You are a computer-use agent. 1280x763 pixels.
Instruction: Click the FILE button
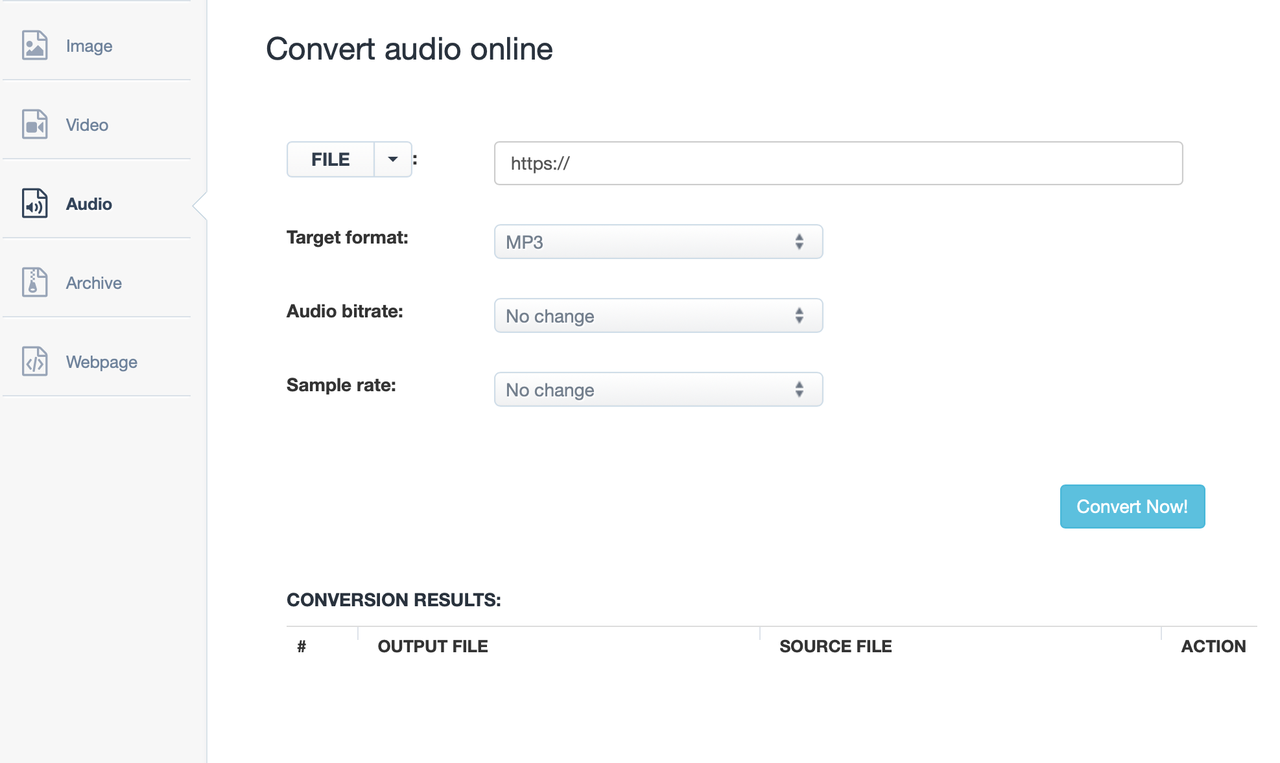point(330,159)
